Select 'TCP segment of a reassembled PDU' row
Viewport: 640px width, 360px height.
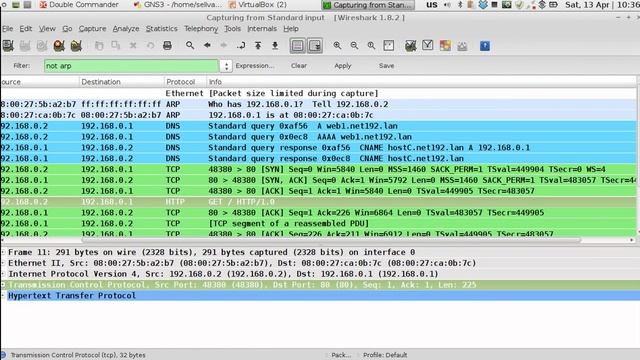tap(318, 223)
